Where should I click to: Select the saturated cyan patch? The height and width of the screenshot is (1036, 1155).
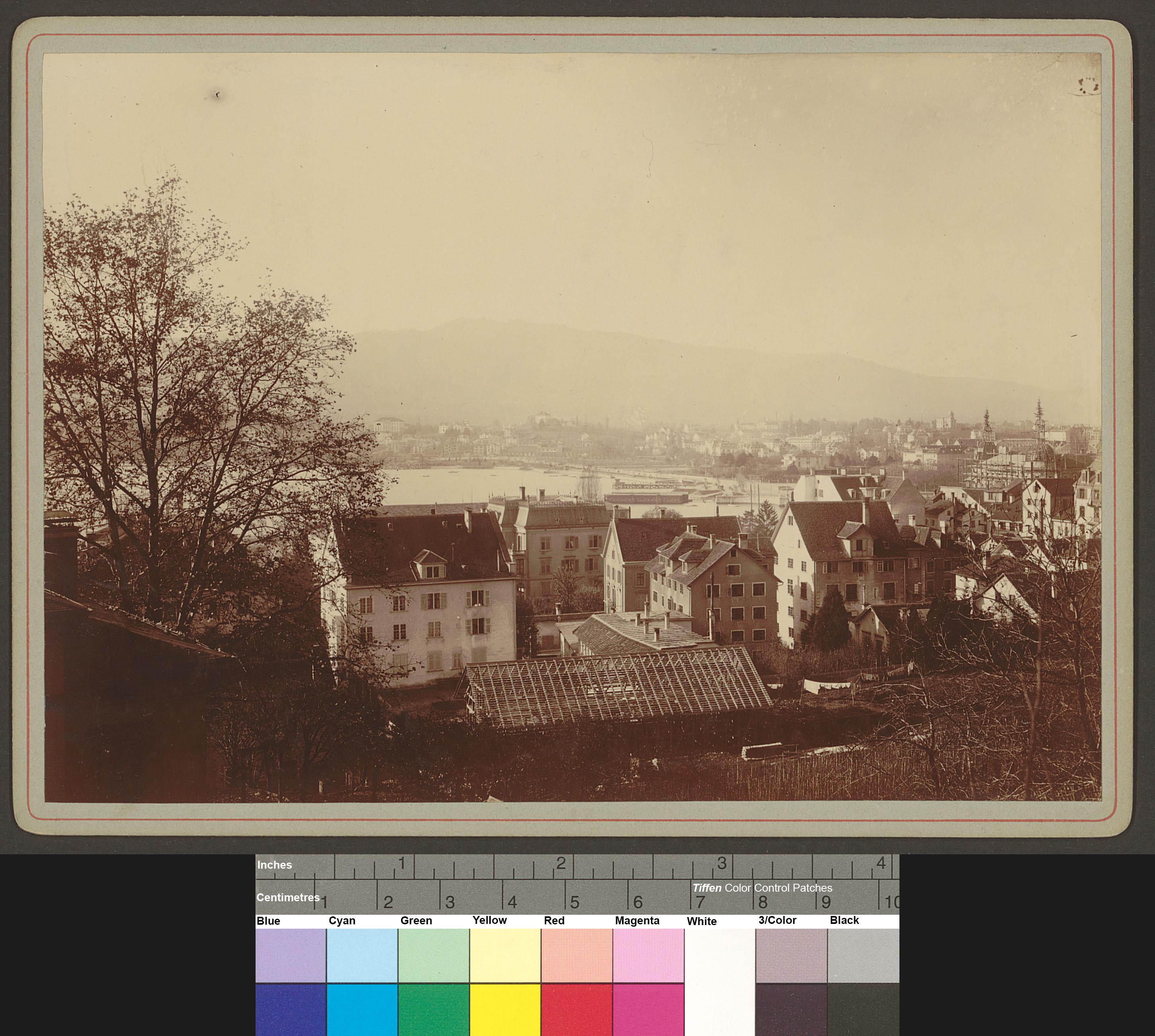pos(362,1010)
